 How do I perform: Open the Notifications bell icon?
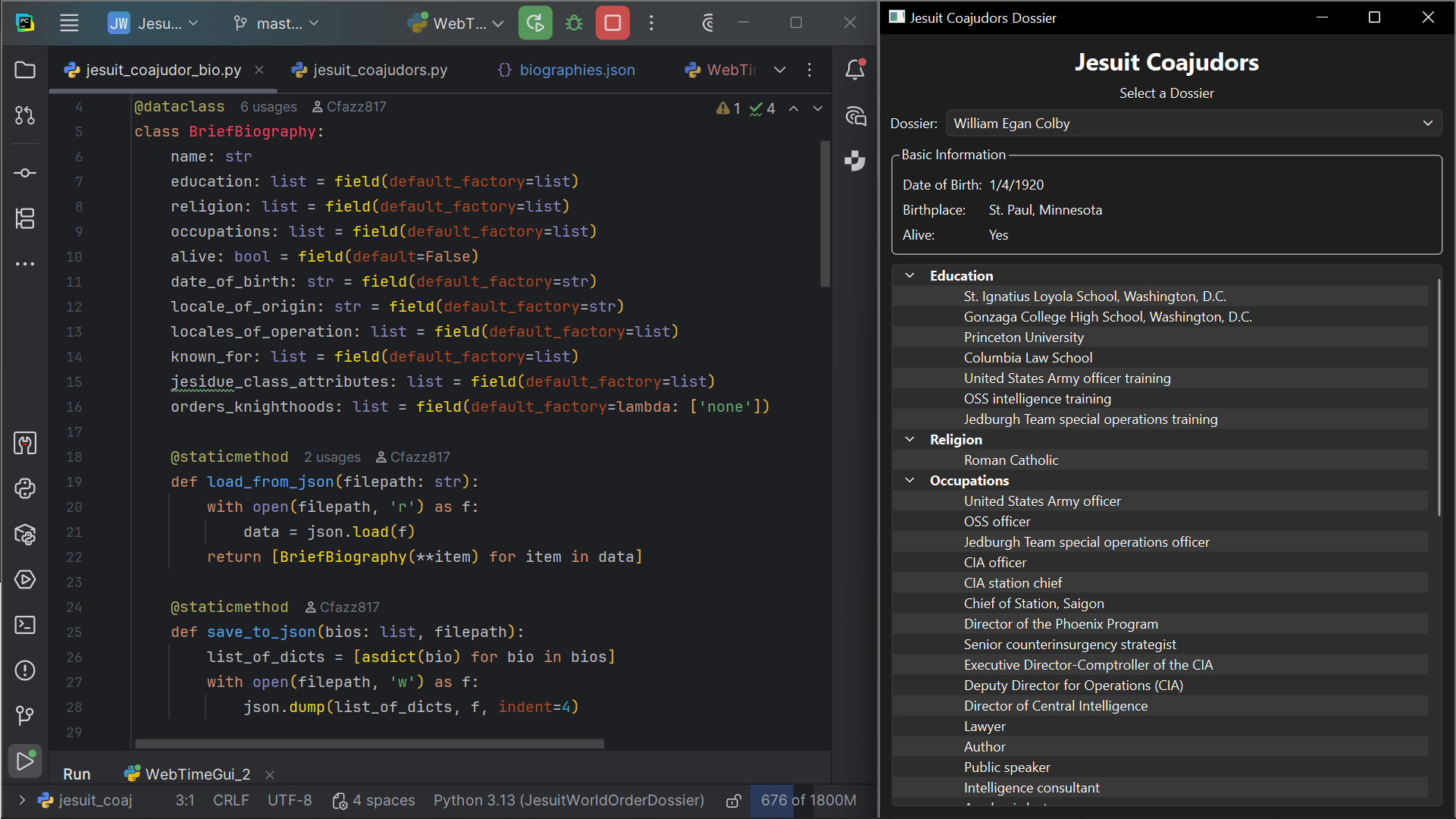point(855,70)
